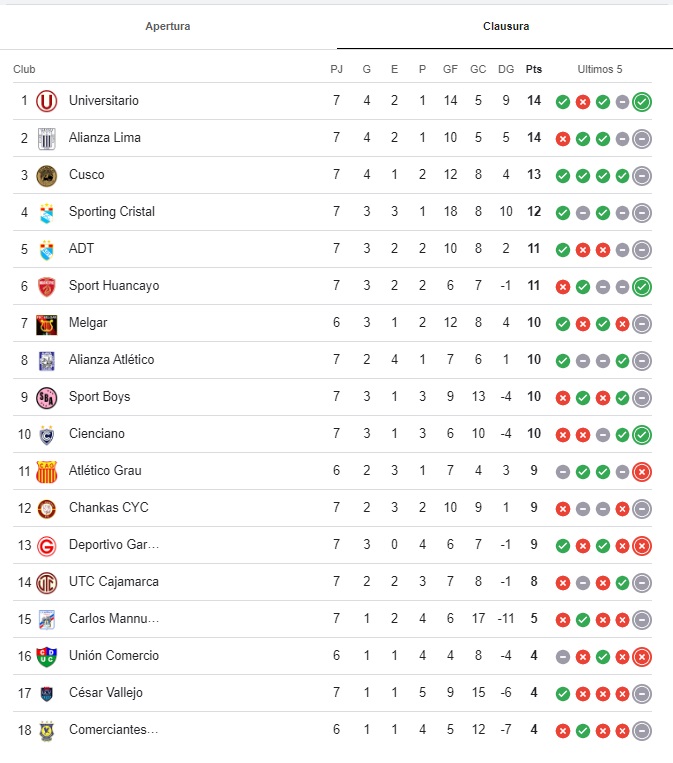673x763 pixels.
Task: Click the Sport Boys pink badge
Action: (x=46, y=397)
